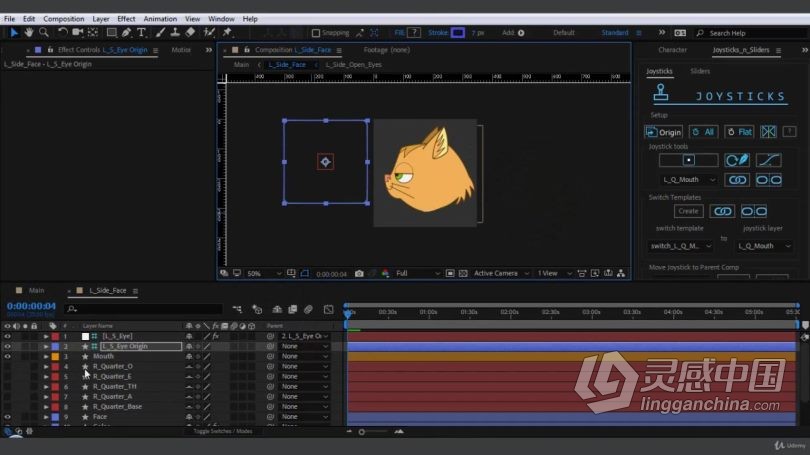Hide the Mouth layer with eye toggle
This screenshot has width=810, height=455.
coord(7,356)
